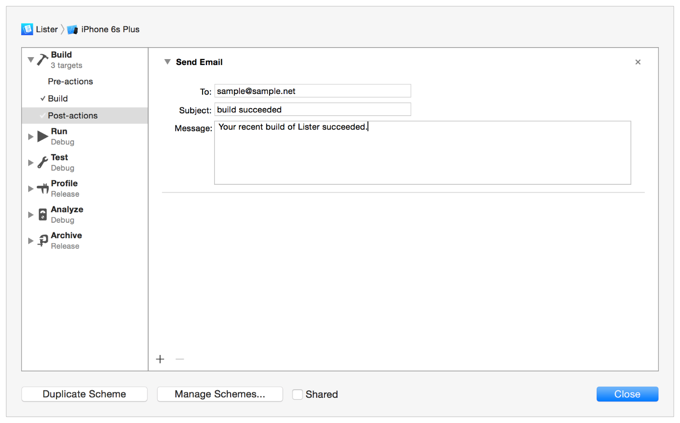Click into the Message text area

(x=422, y=153)
